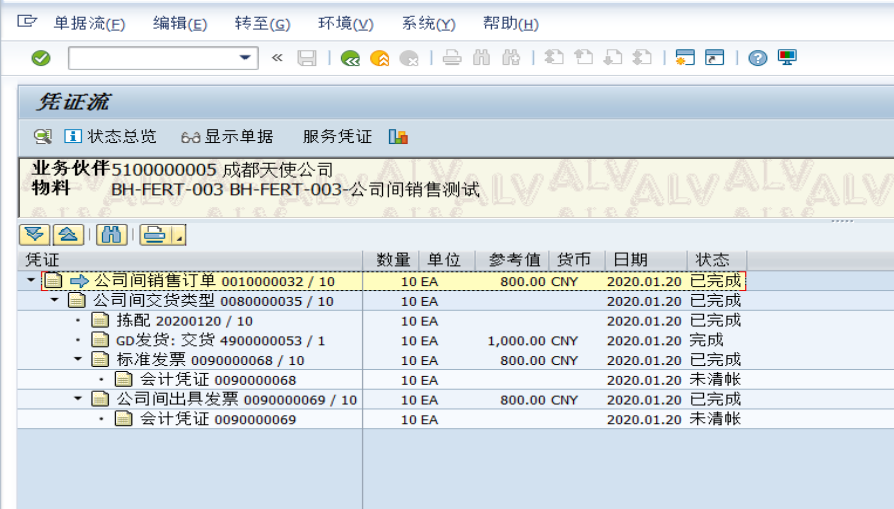Click the Previous Page icon
The height and width of the screenshot is (509, 894).
[583, 58]
